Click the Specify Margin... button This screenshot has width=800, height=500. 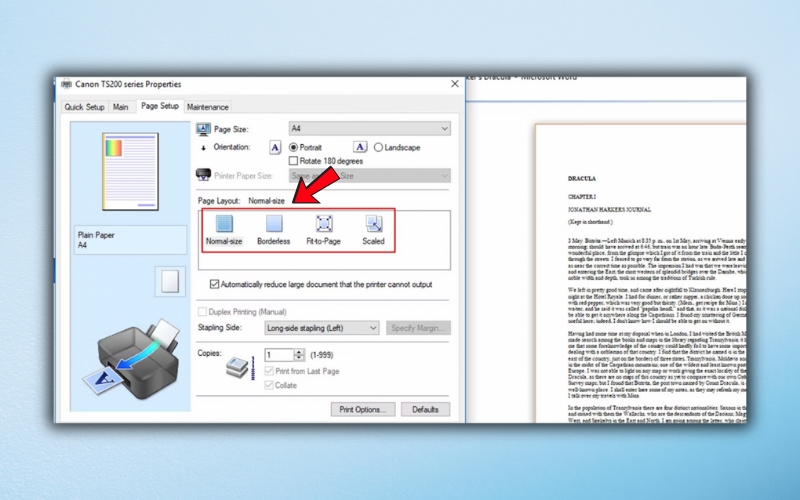(418, 328)
